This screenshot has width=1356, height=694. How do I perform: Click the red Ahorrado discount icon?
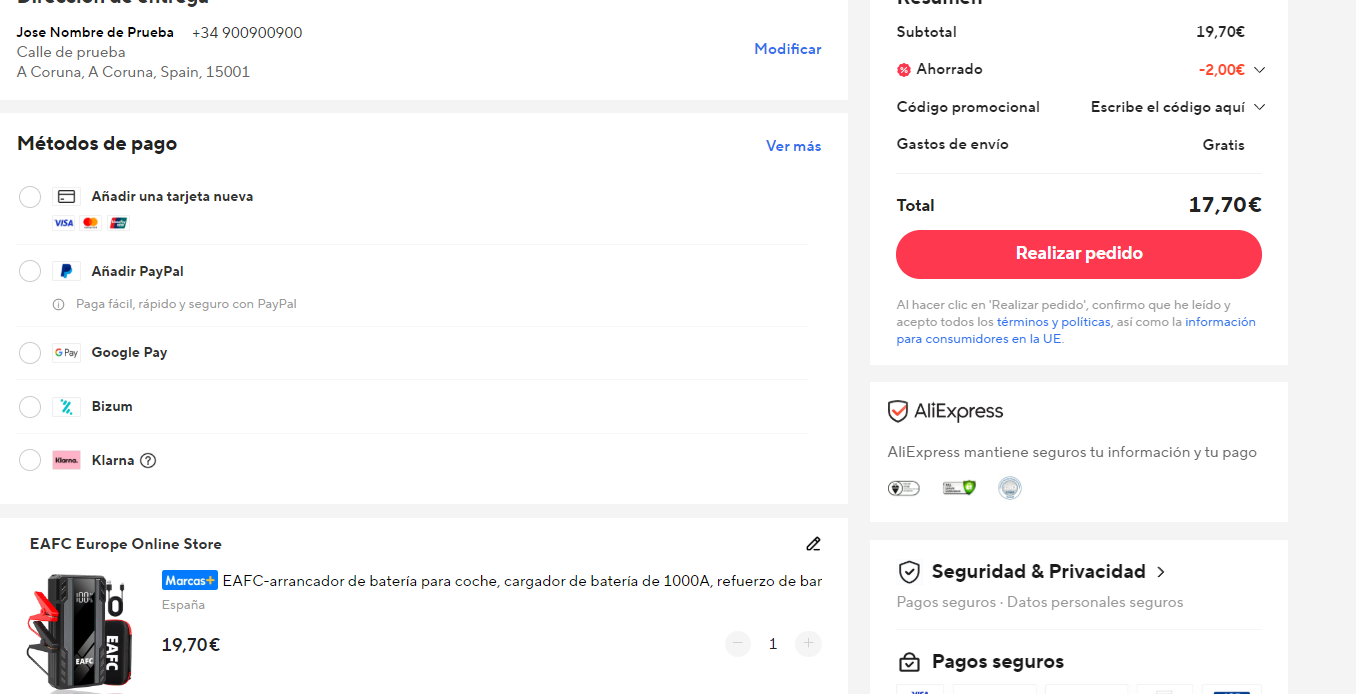[x=904, y=70]
